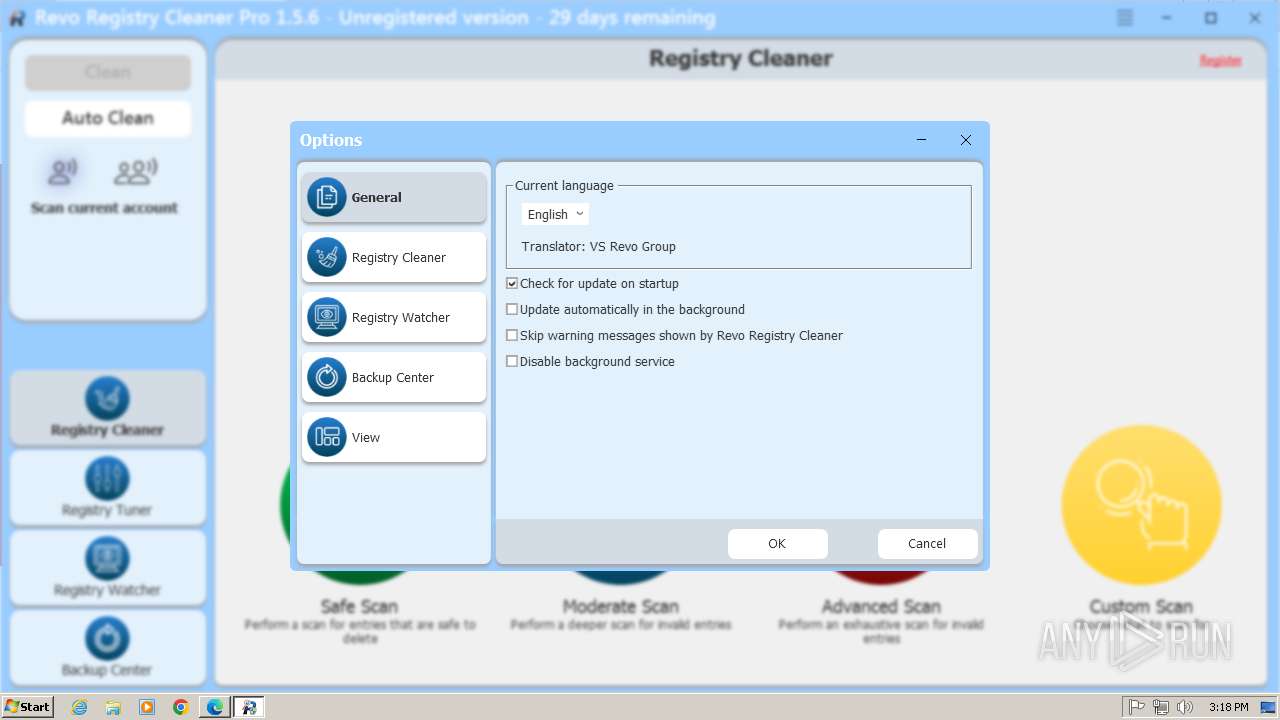Close the Options dialog with X
The image size is (1280, 720).
[x=965, y=140]
